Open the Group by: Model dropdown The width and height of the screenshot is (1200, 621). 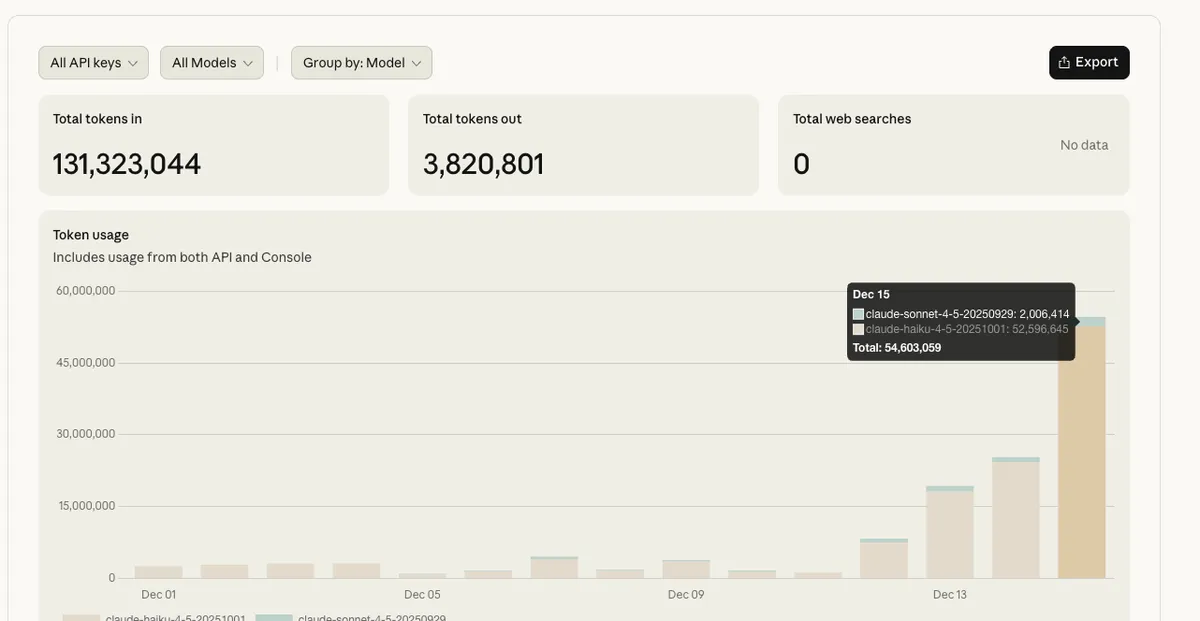tap(361, 61)
